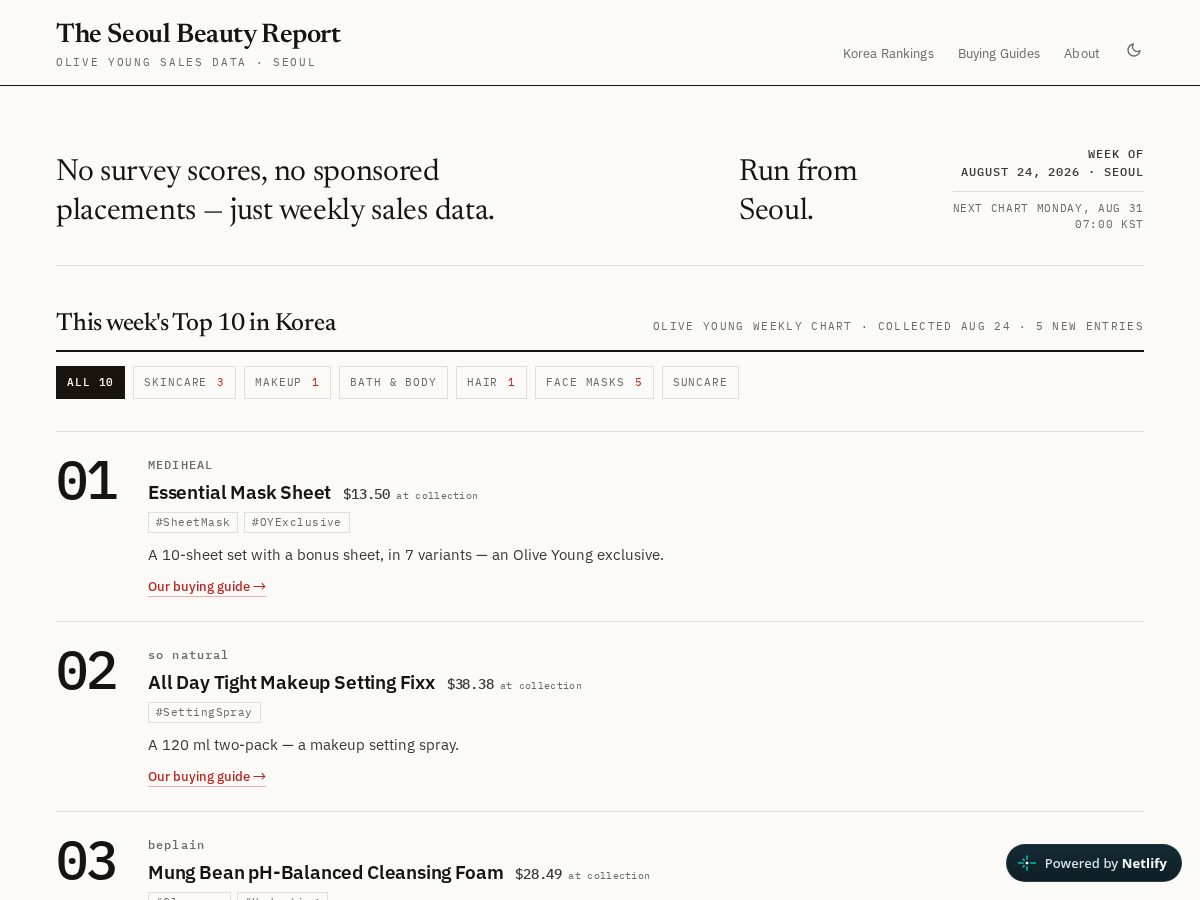Click the Olive Young Weekly Chart collected caption
1200x900 pixels.
[x=898, y=326]
